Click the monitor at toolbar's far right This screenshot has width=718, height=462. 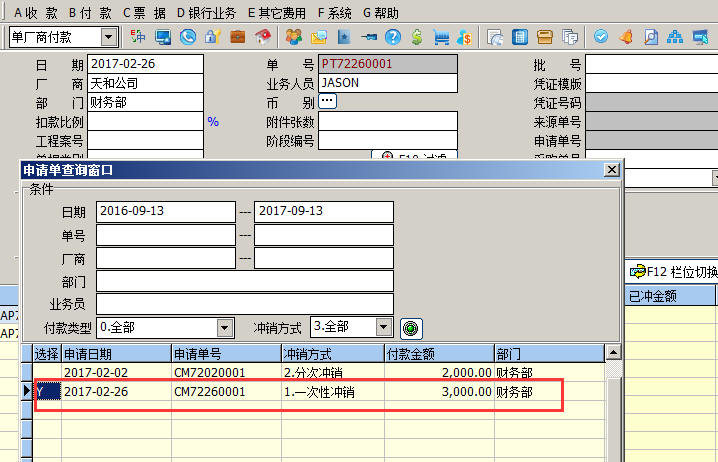tap(700, 37)
